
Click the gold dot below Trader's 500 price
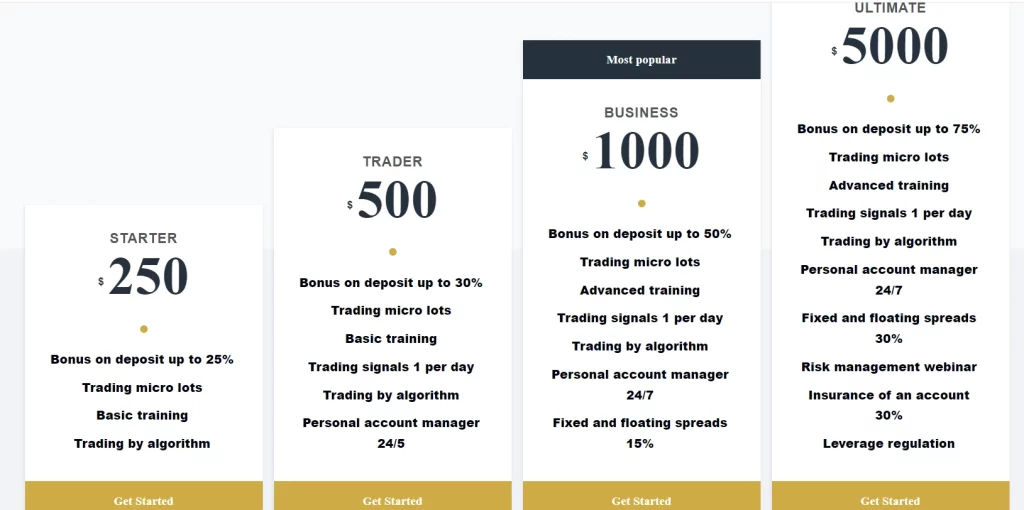click(393, 252)
